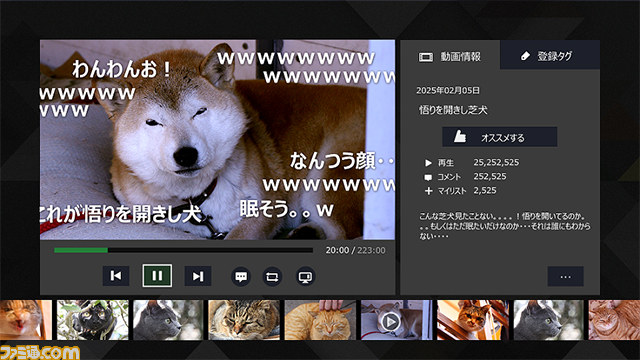This screenshot has width=640, height=360.
Task: Toggle repeat playback icon
Action: coord(272,277)
